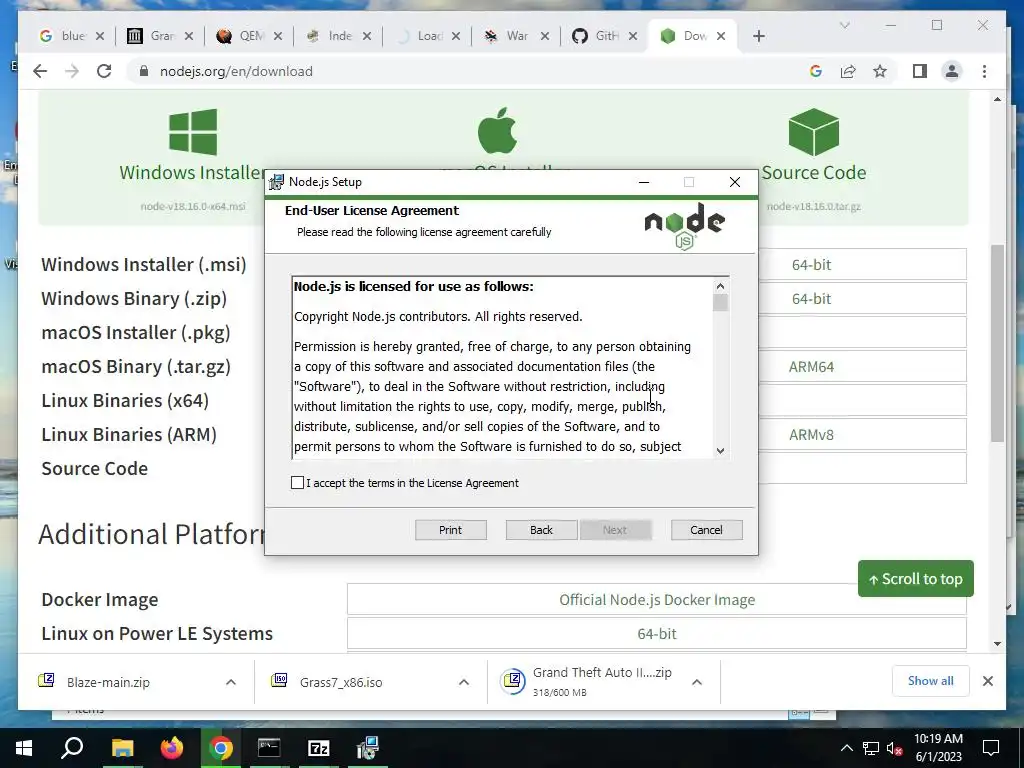The image size is (1024, 768).
Task: Click Scroll to top button
Action: pyautogui.click(x=916, y=579)
